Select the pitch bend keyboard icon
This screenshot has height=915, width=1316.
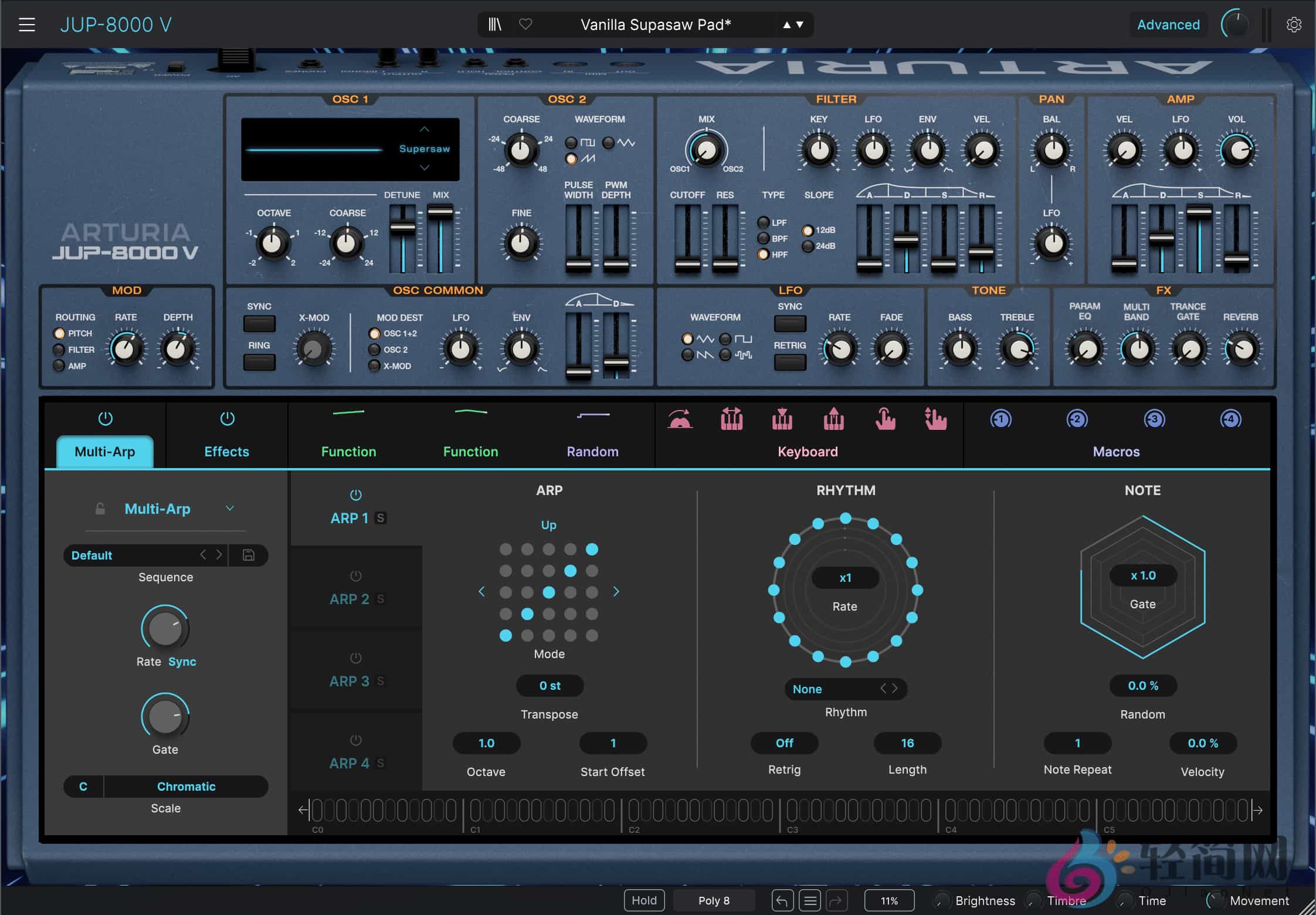pos(680,419)
